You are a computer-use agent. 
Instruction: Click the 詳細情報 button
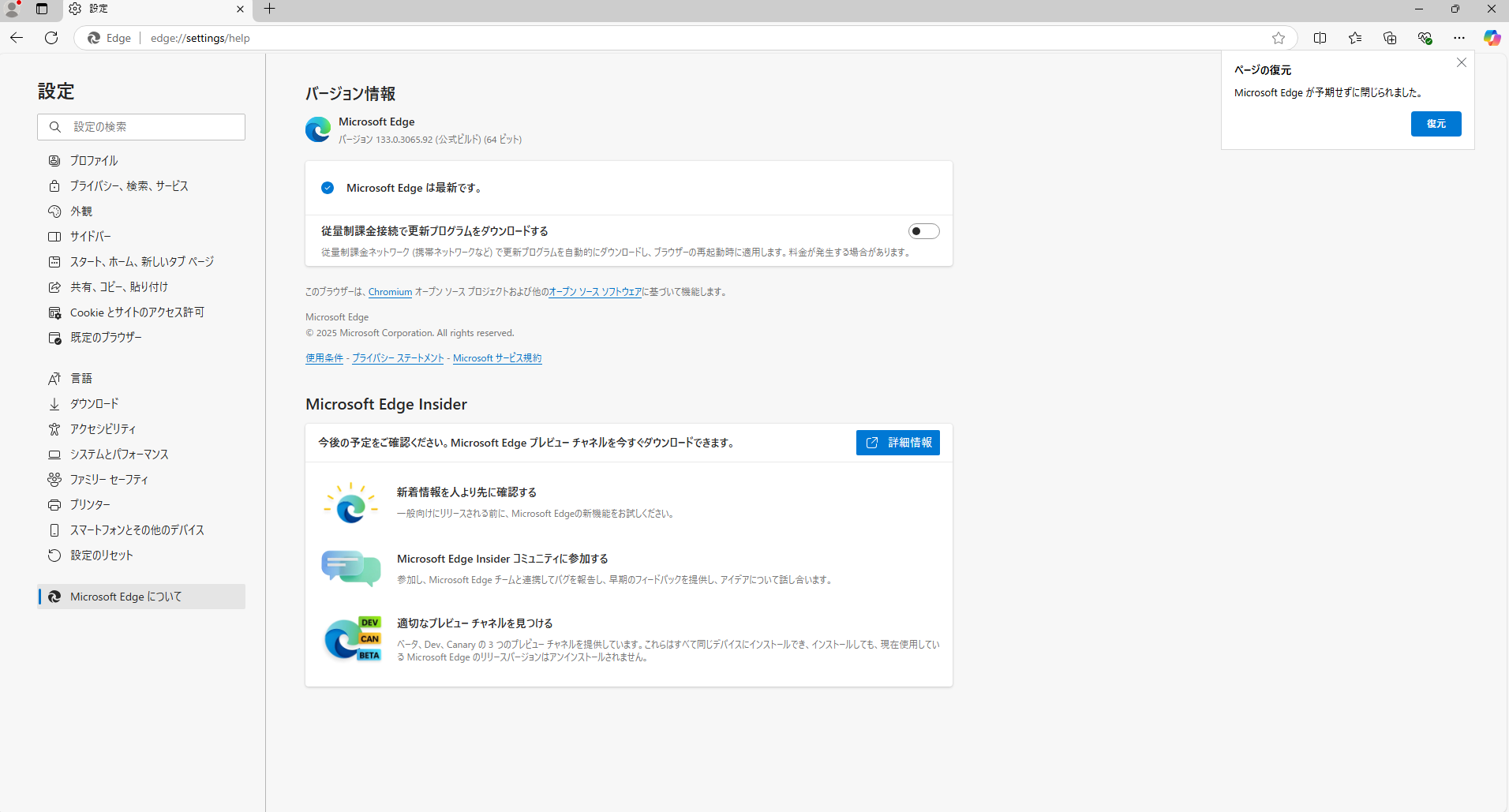(x=897, y=443)
